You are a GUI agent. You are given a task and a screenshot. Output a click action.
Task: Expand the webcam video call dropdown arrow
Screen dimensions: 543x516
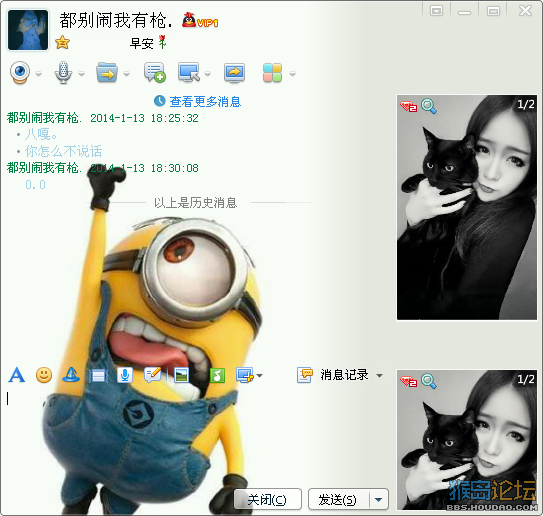click(x=39, y=74)
